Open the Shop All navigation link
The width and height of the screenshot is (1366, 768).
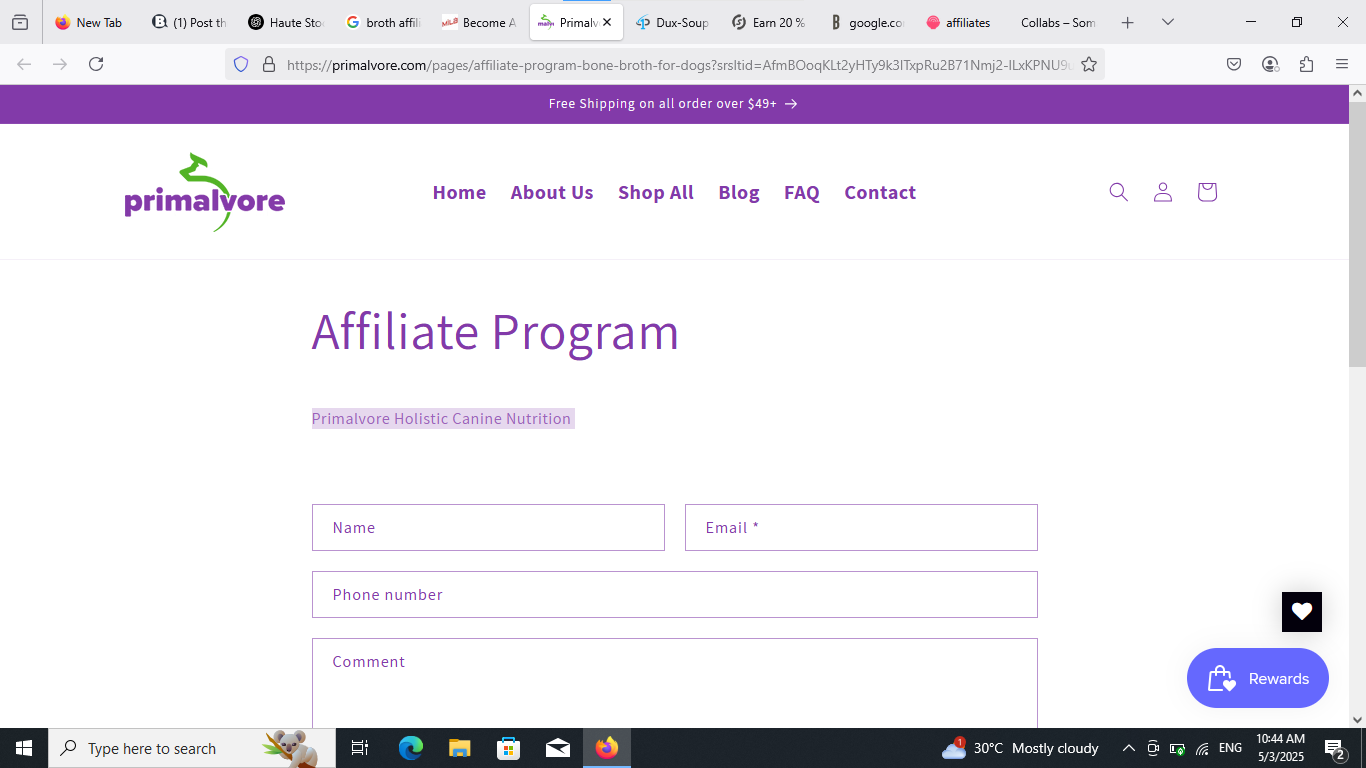(x=656, y=192)
